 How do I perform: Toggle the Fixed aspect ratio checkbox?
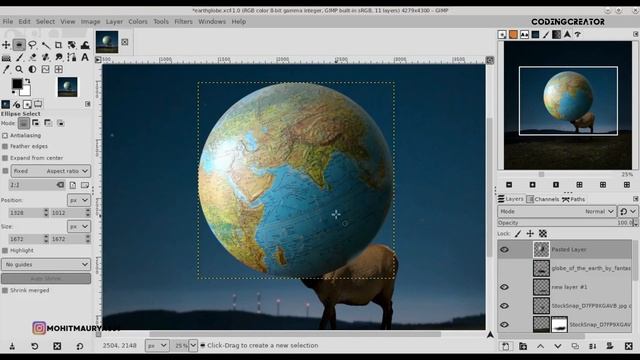[5, 171]
